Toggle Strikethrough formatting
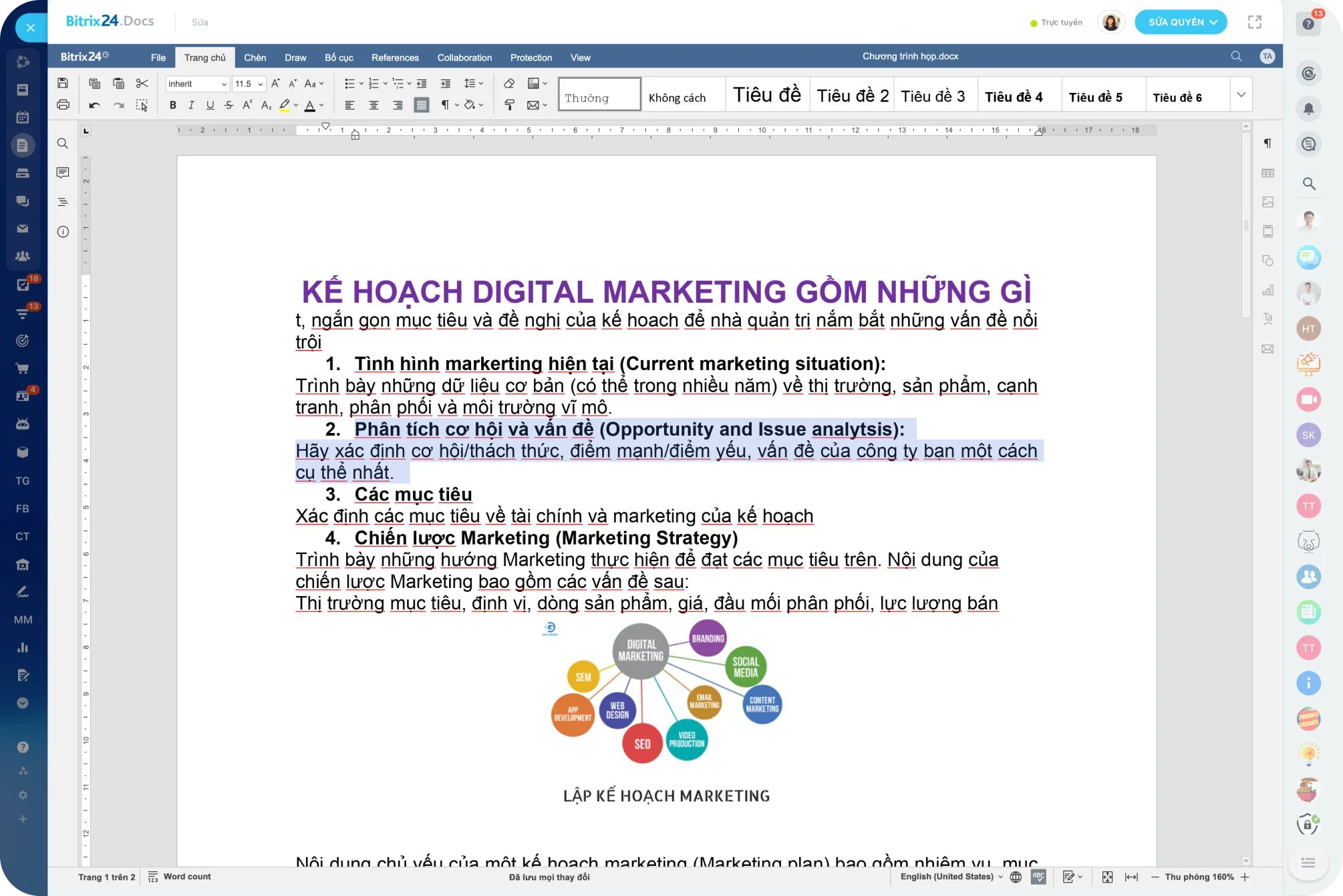The height and width of the screenshot is (896, 1343). tap(229, 105)
